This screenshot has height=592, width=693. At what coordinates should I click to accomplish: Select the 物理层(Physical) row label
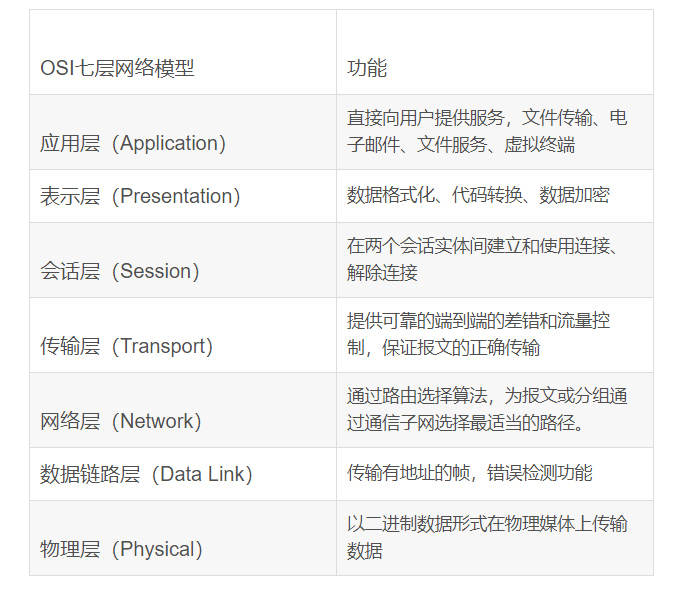(x=121, y=549)
